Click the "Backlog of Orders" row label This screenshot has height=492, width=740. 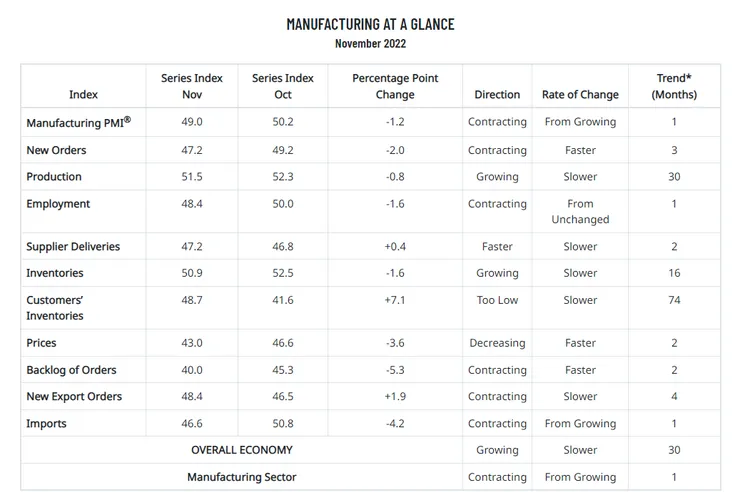pyautogui.click(x=73, y=370)
